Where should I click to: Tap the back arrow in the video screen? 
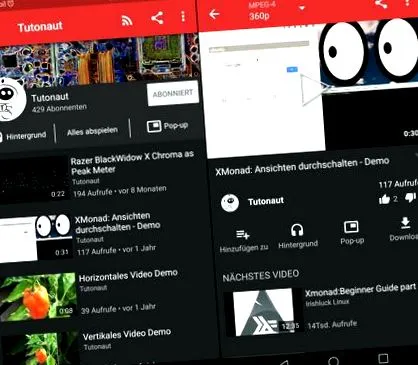[214, 14]
